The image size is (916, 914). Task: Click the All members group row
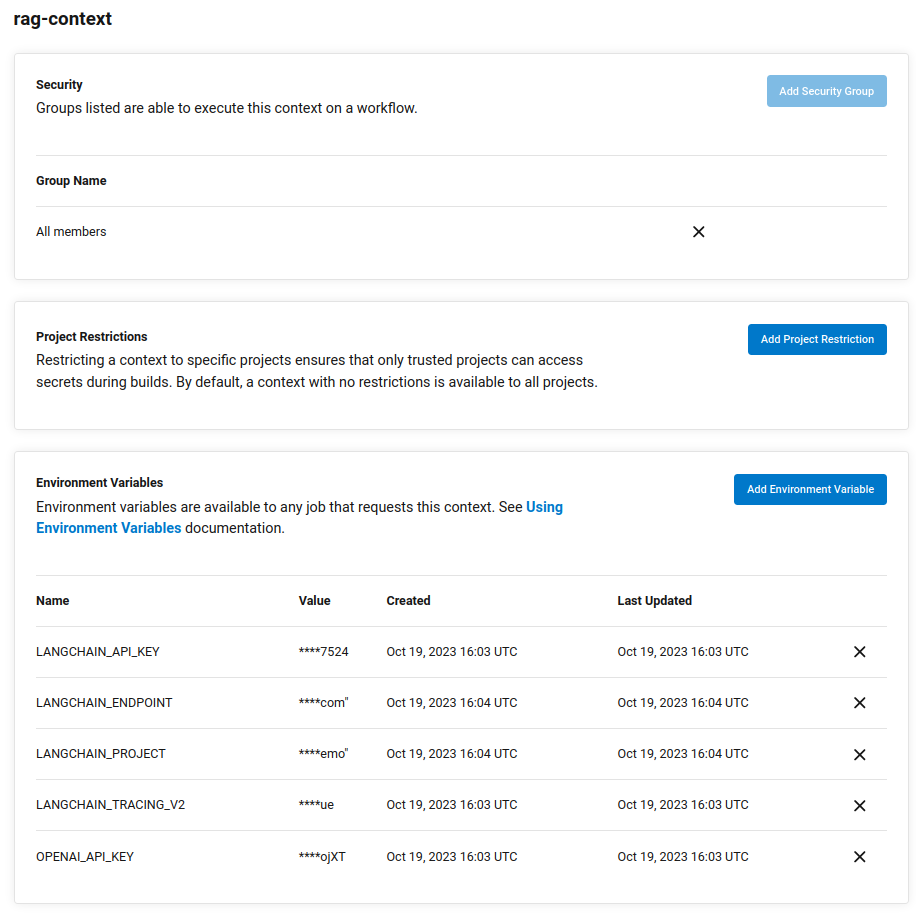[x=461, y=232]
